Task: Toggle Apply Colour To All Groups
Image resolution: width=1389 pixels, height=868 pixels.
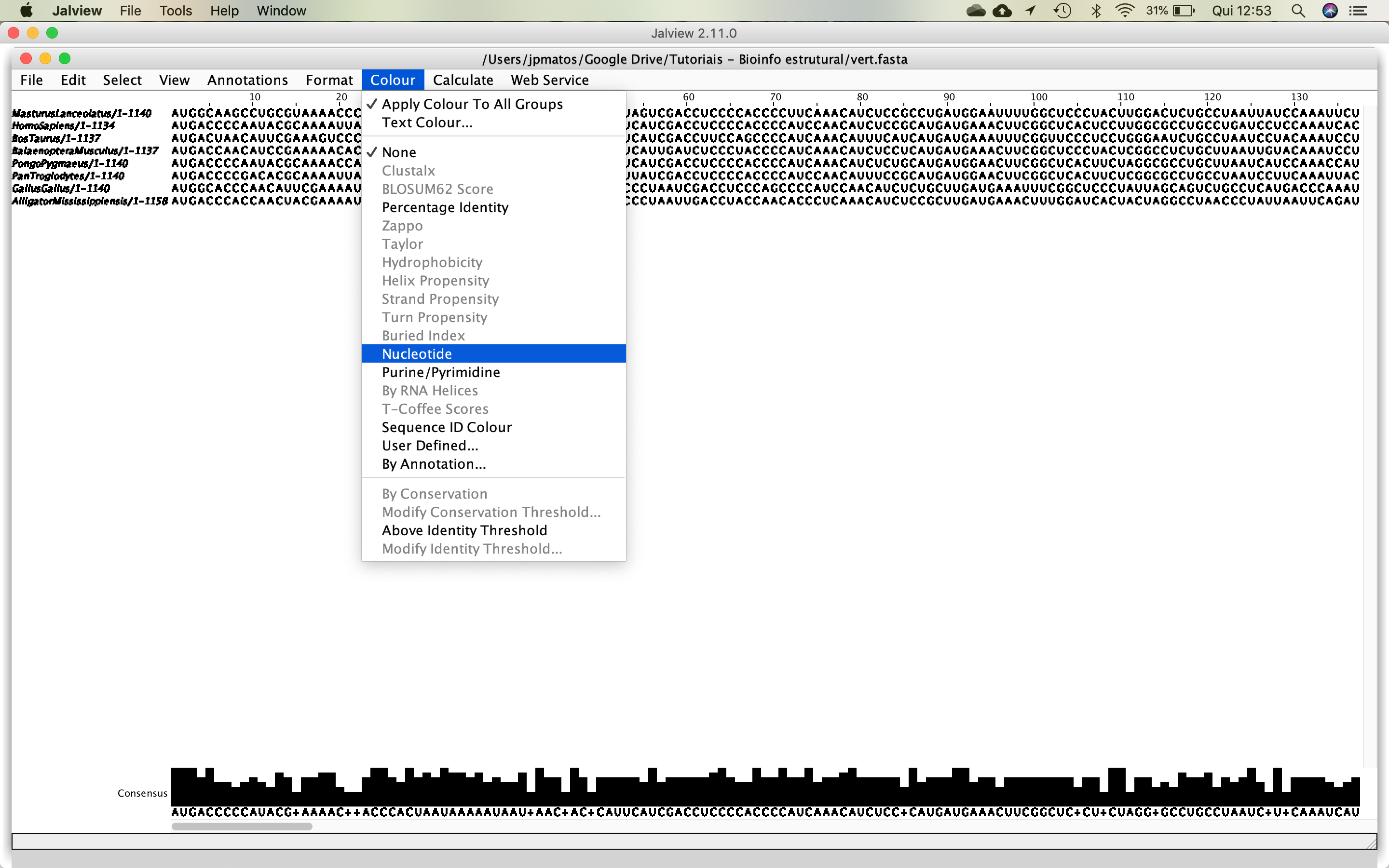Action: click(x=493, y=104)
